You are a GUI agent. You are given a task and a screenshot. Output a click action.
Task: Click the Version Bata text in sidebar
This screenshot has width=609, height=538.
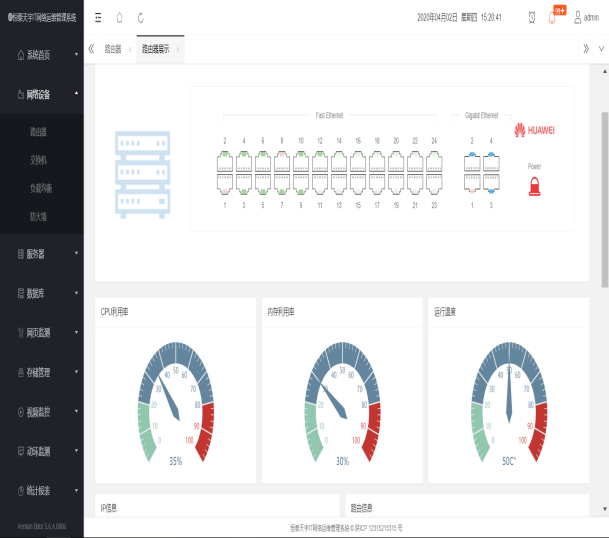pos(42,526)
